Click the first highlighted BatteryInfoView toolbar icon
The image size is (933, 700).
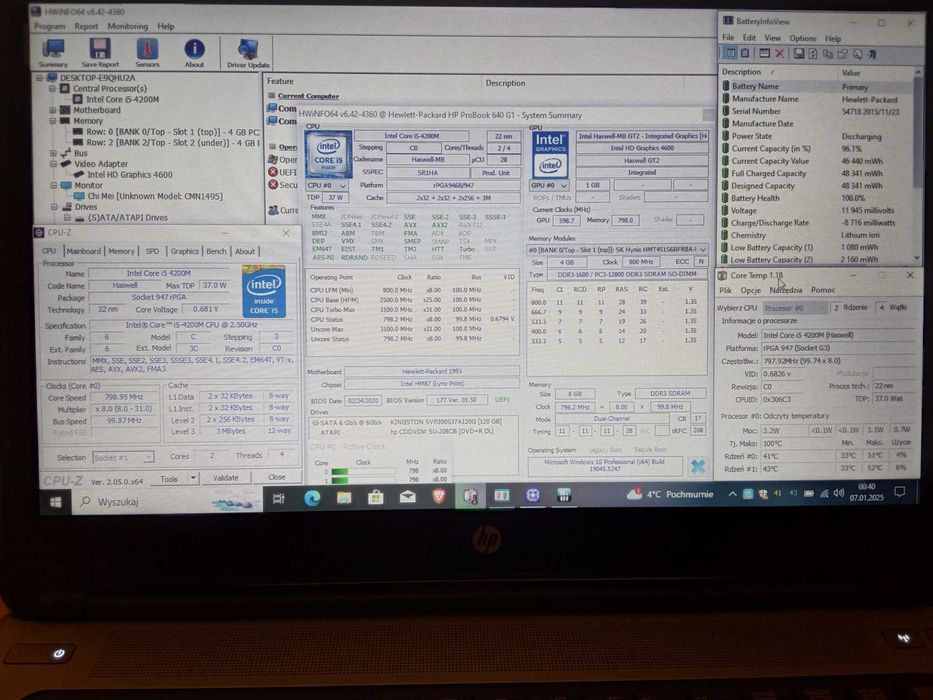pyautogui.click(x=730, y=54)
